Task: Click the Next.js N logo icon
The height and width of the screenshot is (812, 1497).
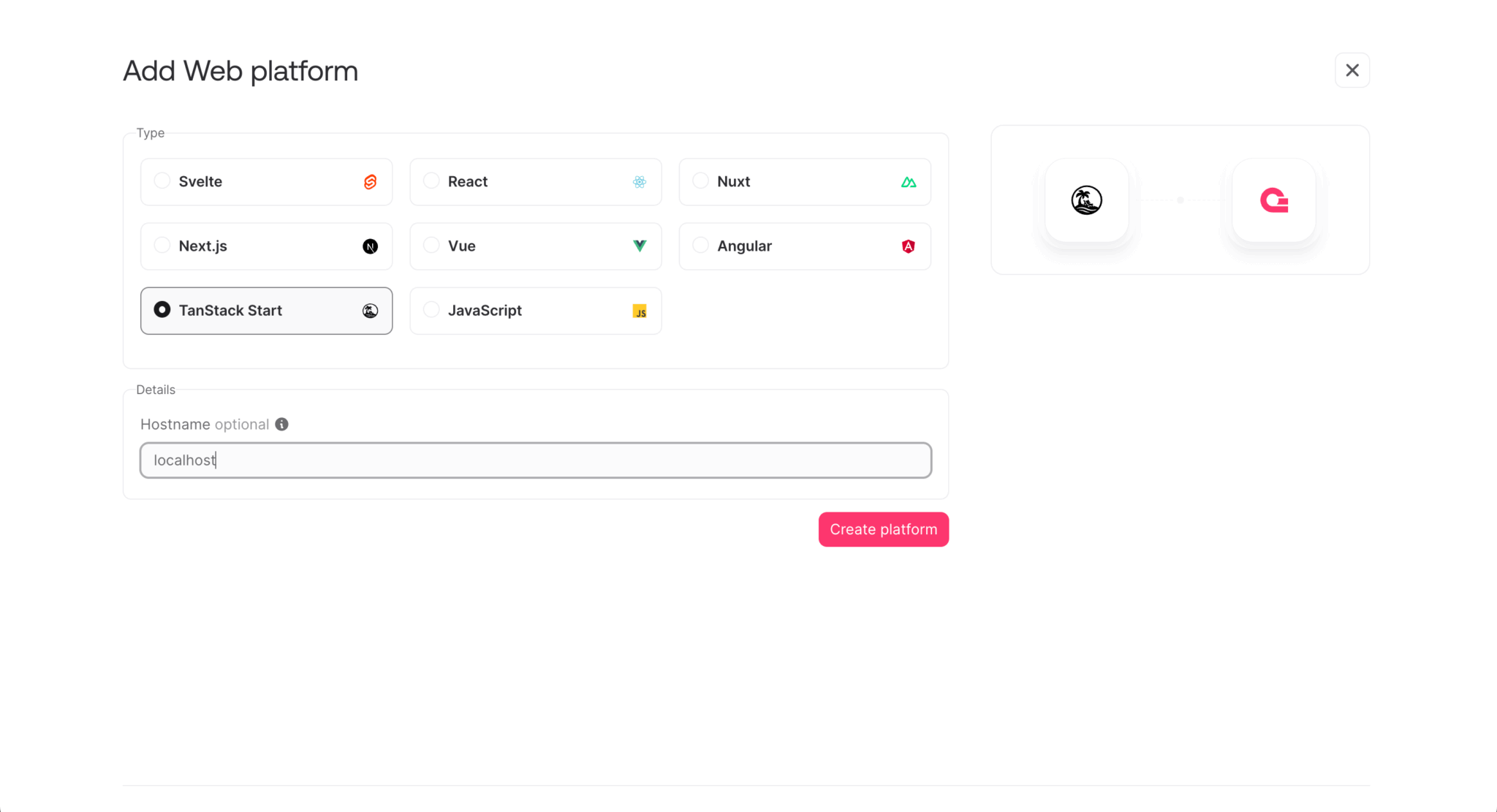Action: point(371,246)
